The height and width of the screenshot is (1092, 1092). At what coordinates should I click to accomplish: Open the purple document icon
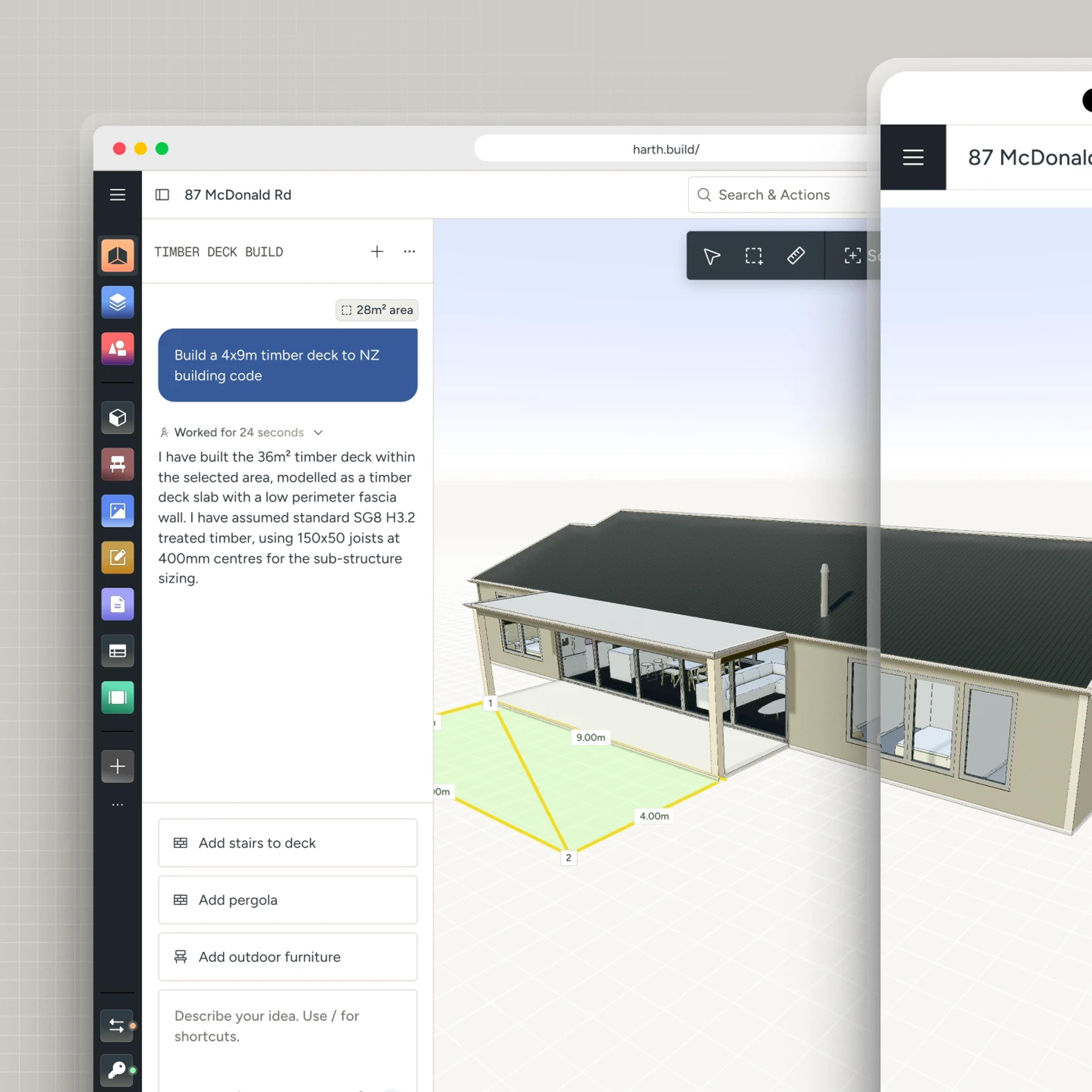117,604
